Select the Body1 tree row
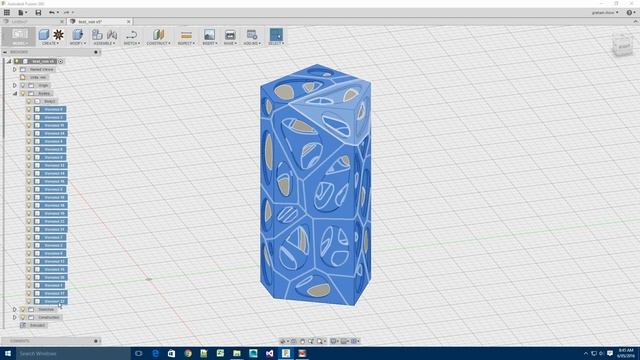This screenshot has height=360, width=640. pos(46,101)
